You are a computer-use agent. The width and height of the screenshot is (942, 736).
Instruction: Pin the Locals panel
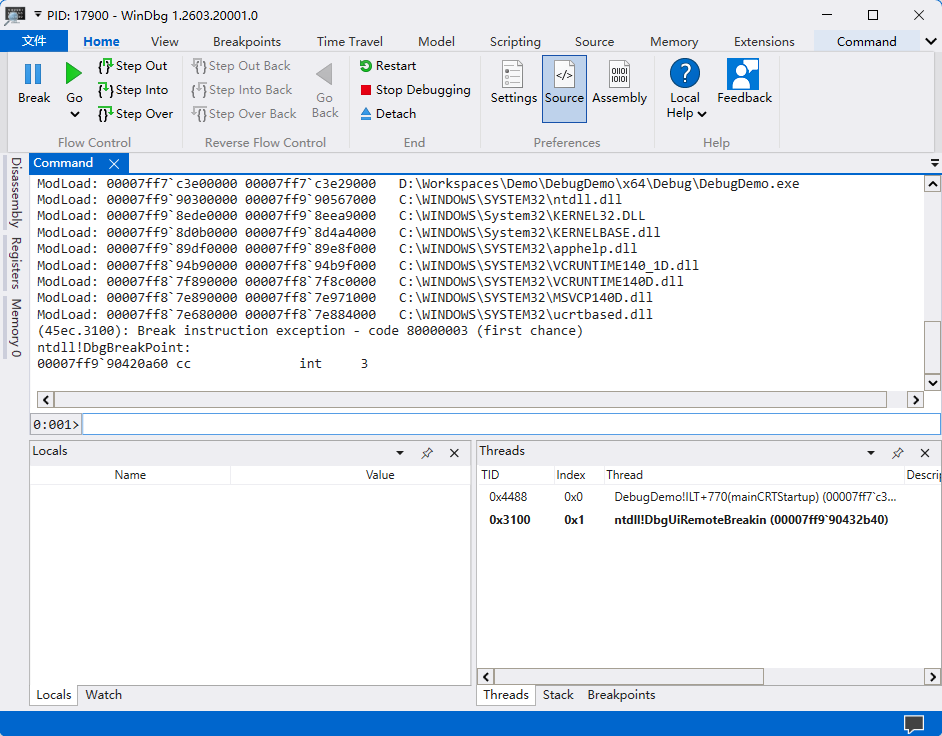pos(427,453)
